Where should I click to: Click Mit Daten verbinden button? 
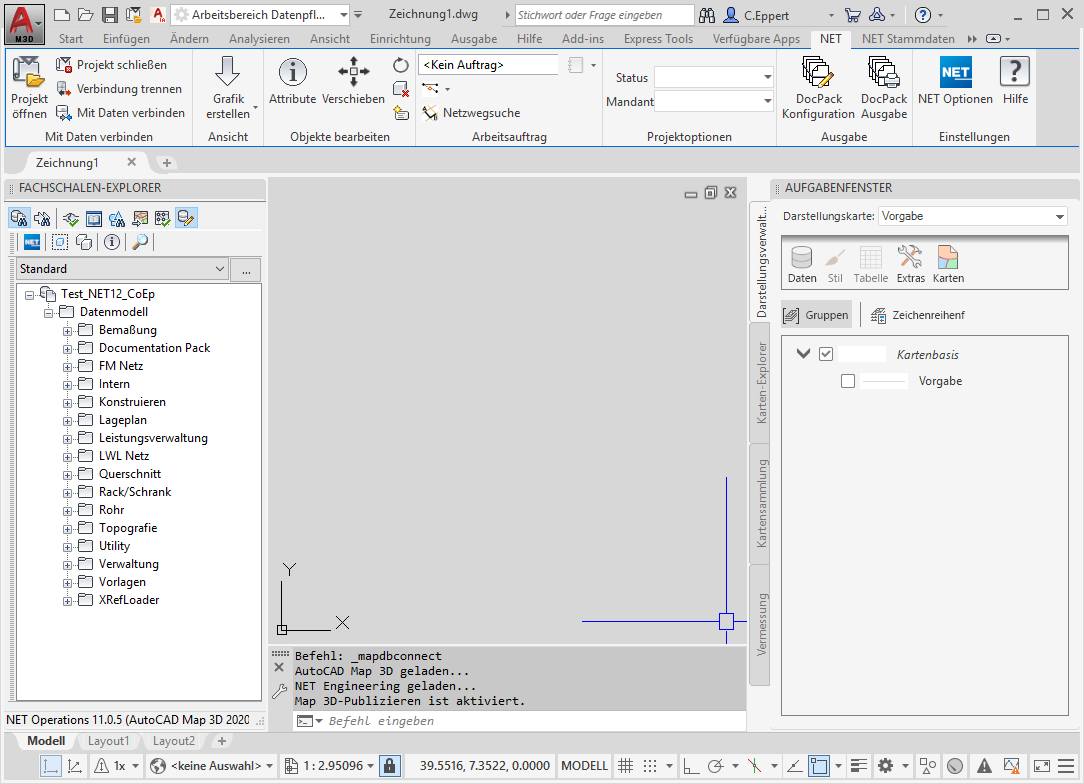[120, 113]
